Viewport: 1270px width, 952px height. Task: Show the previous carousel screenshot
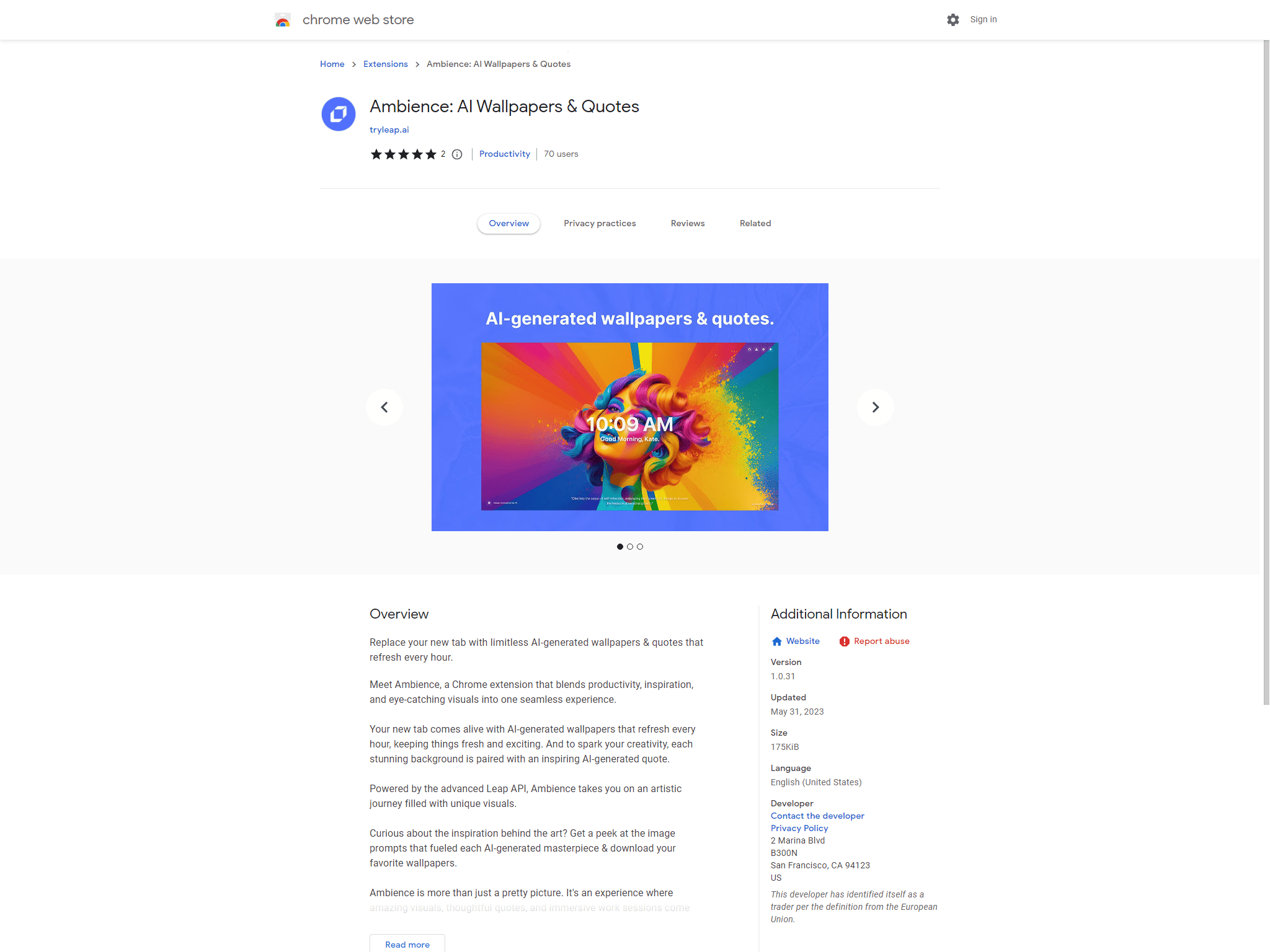(384, 407)
